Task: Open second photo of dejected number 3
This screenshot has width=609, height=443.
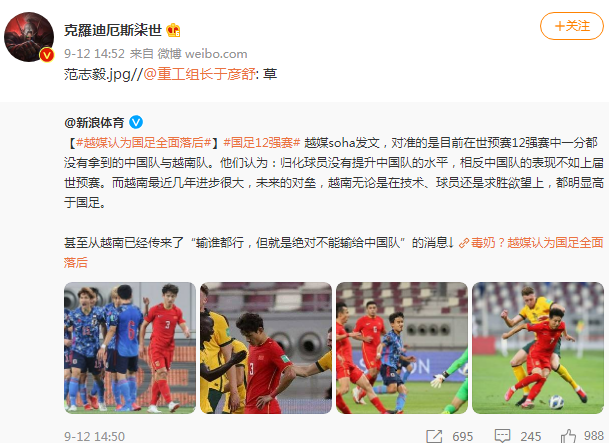Action: click(x=266, y=348)
